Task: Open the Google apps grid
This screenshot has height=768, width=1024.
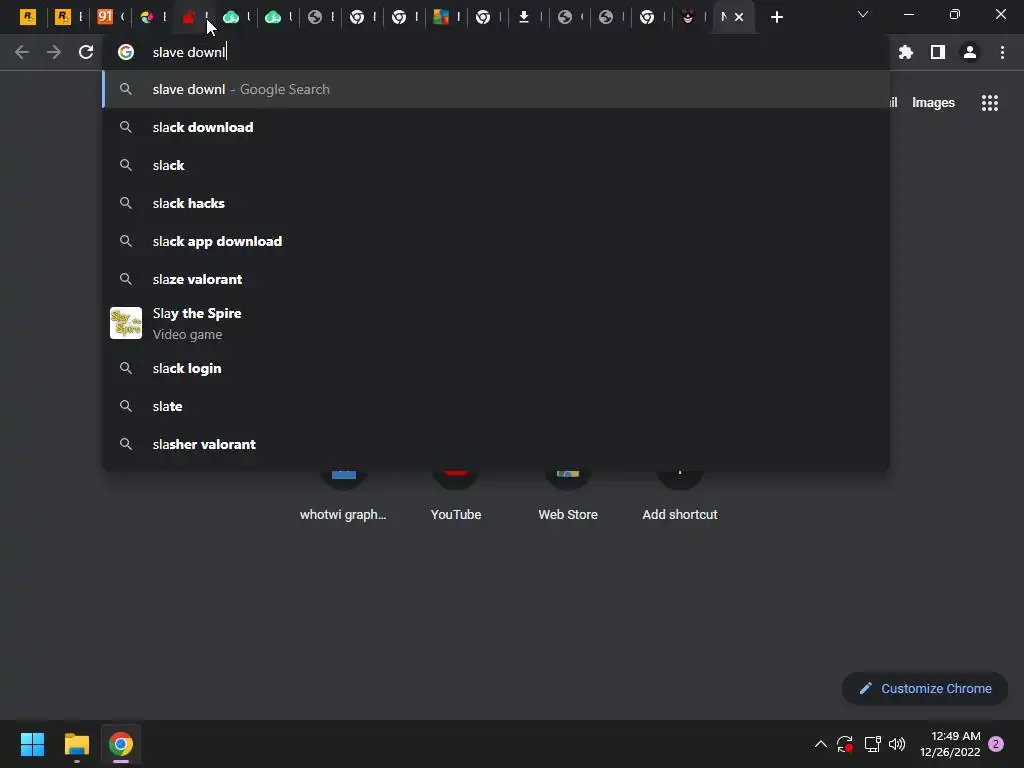Action: [x=990, y=103]
